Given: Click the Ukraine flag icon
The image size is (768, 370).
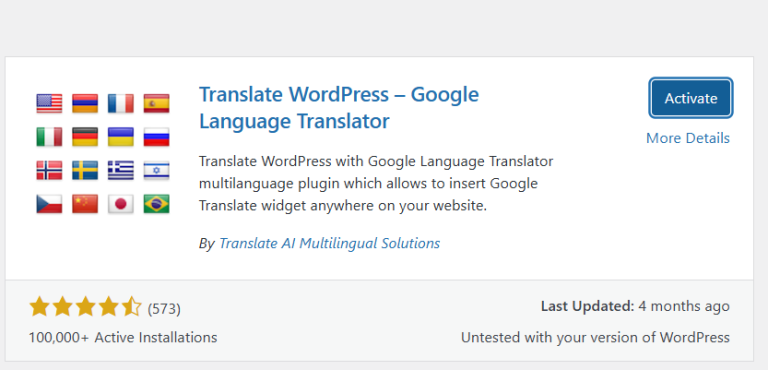Looking at the screenshot, I should [x=120, y=137].
